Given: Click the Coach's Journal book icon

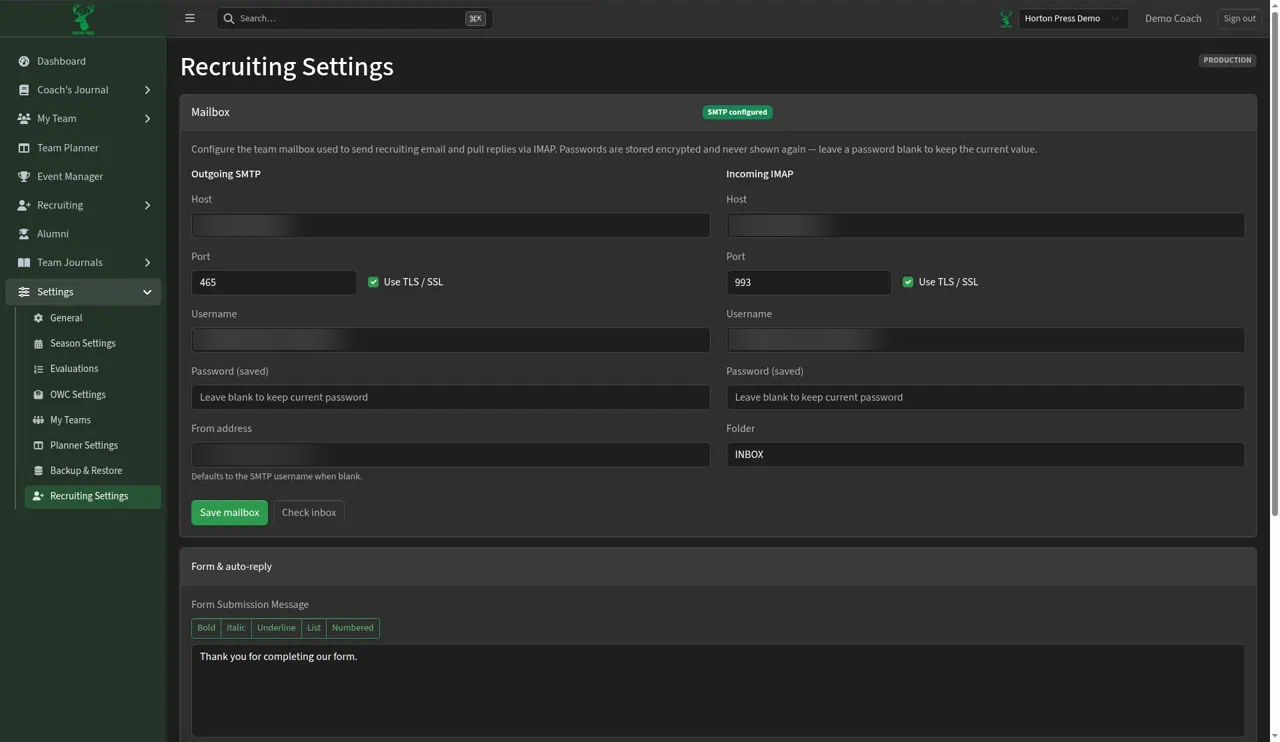Looking at the screenshot, I should [x=24, y=90].
